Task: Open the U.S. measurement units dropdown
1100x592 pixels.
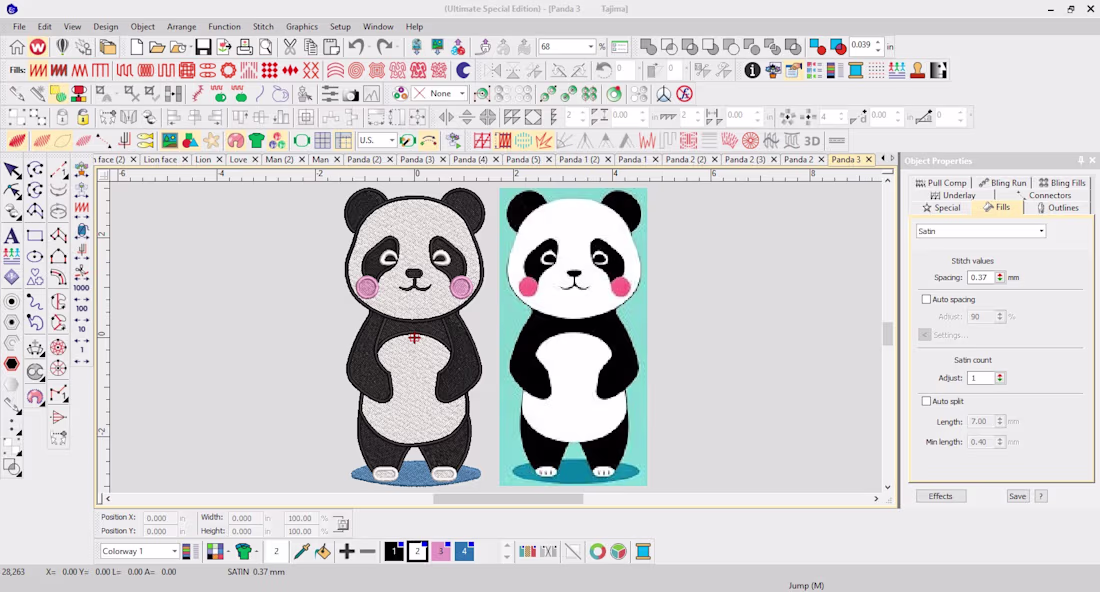Action: click(391, 141)
